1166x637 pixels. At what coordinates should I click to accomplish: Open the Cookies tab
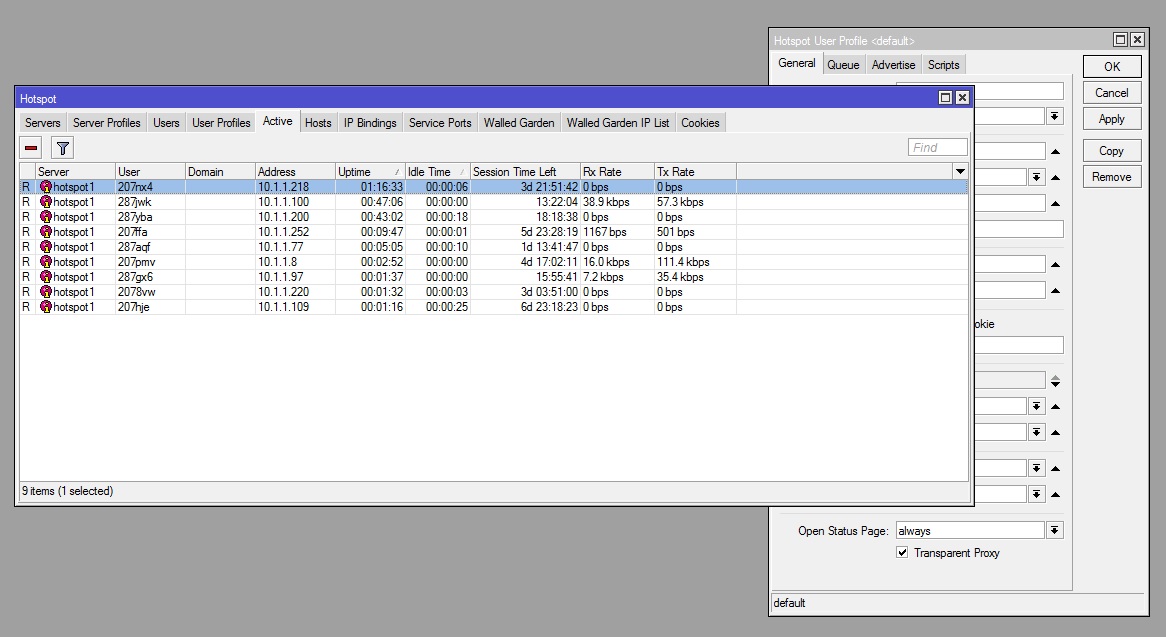coord(699,122)
